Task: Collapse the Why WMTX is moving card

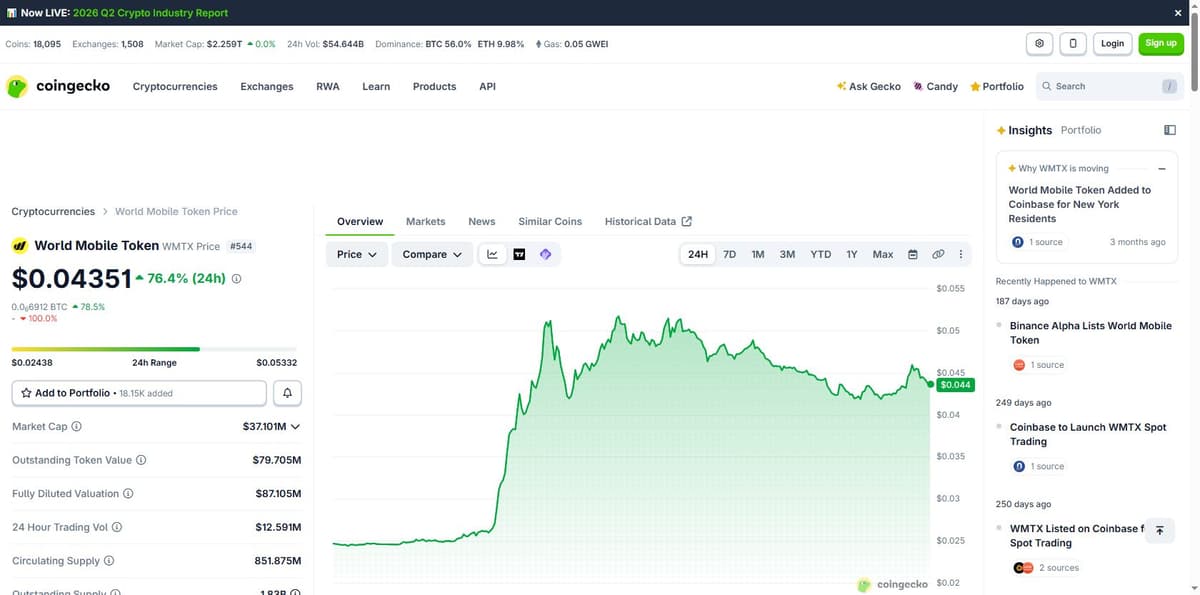Action: (x=1162, y=169)
